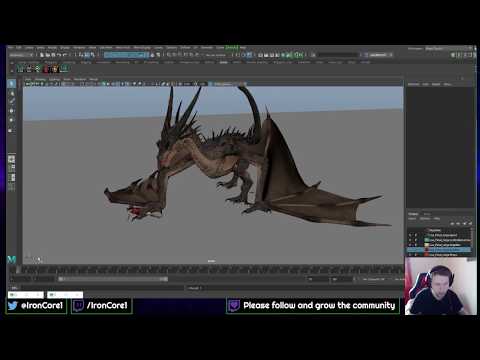This screenshot has width=480, height=360.
Task: Enable select by component type mode
Action: click(92, 55)
